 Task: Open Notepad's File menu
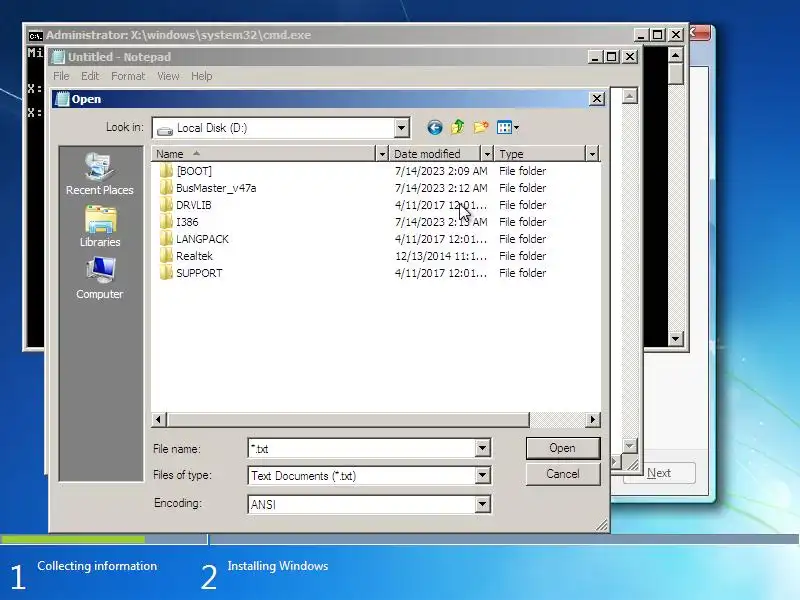61,76
